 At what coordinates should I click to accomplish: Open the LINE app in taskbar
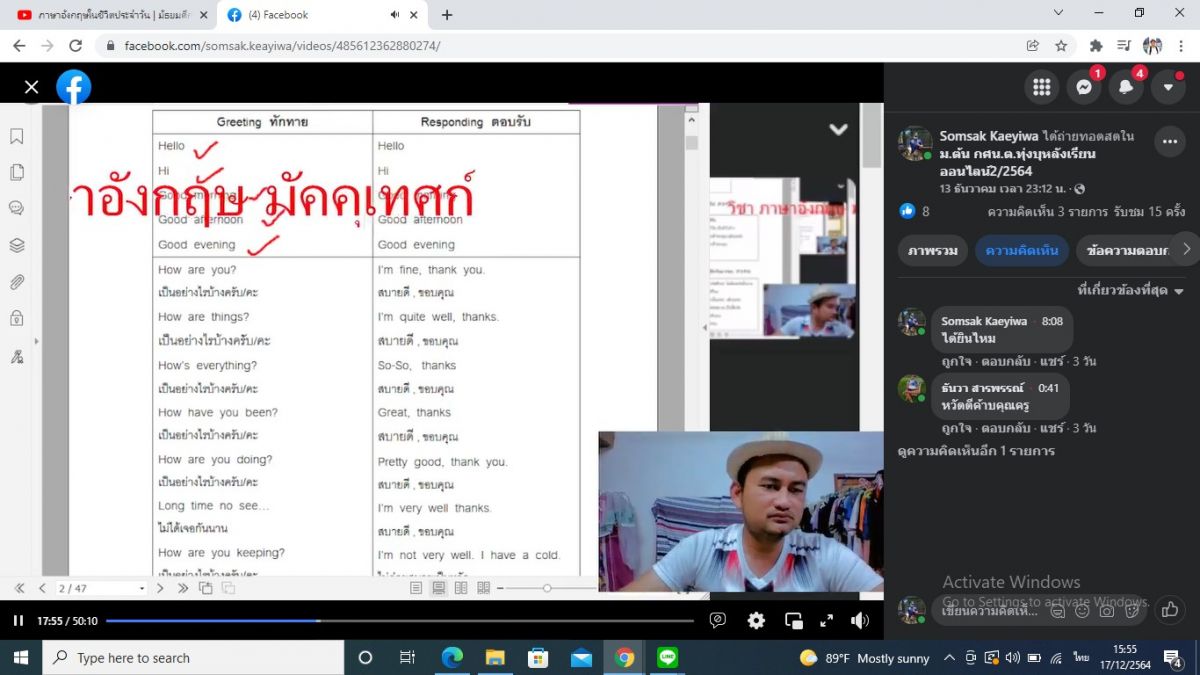tap(668, 657)
